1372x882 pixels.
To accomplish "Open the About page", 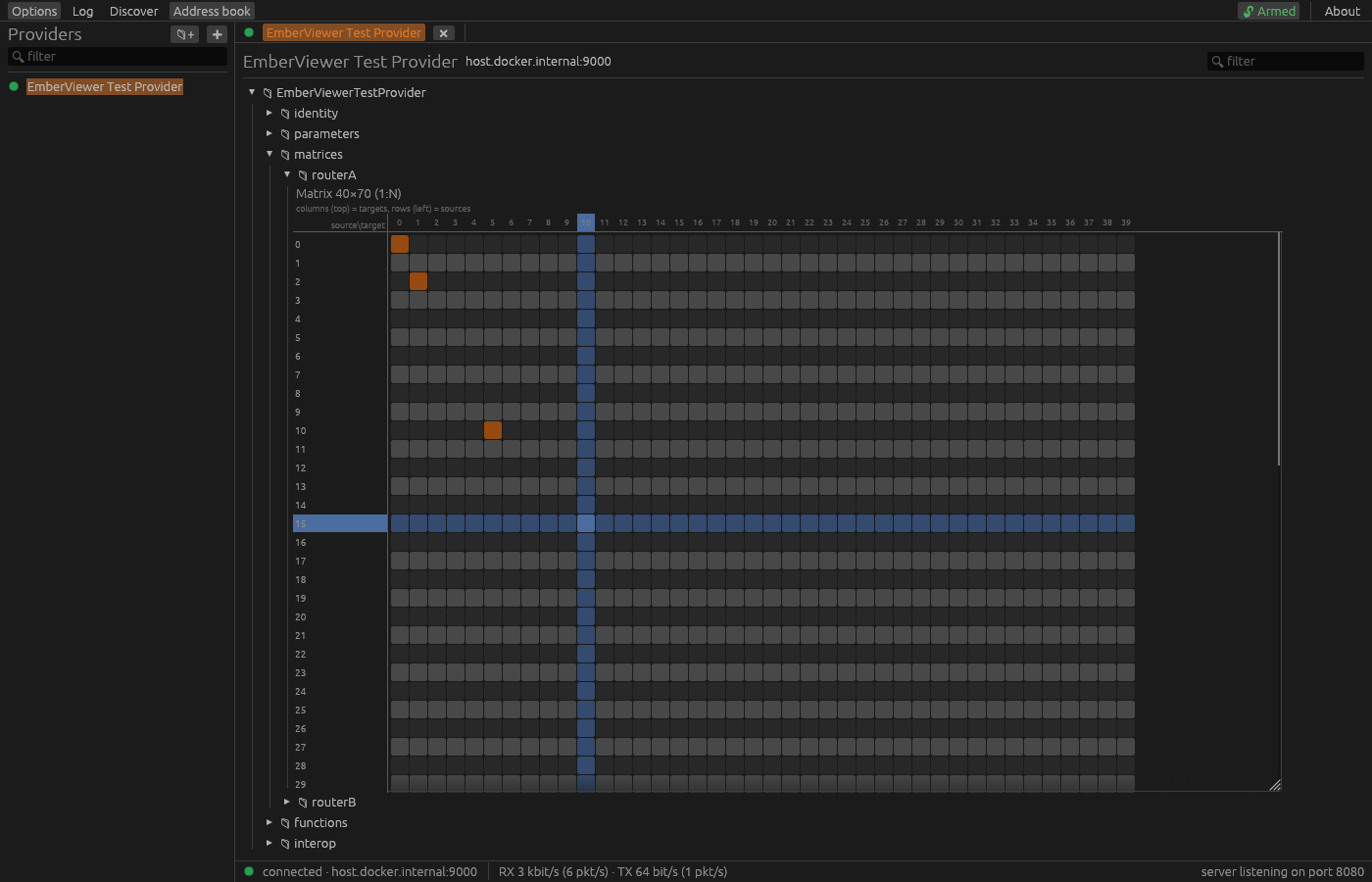I will 1343,11.
